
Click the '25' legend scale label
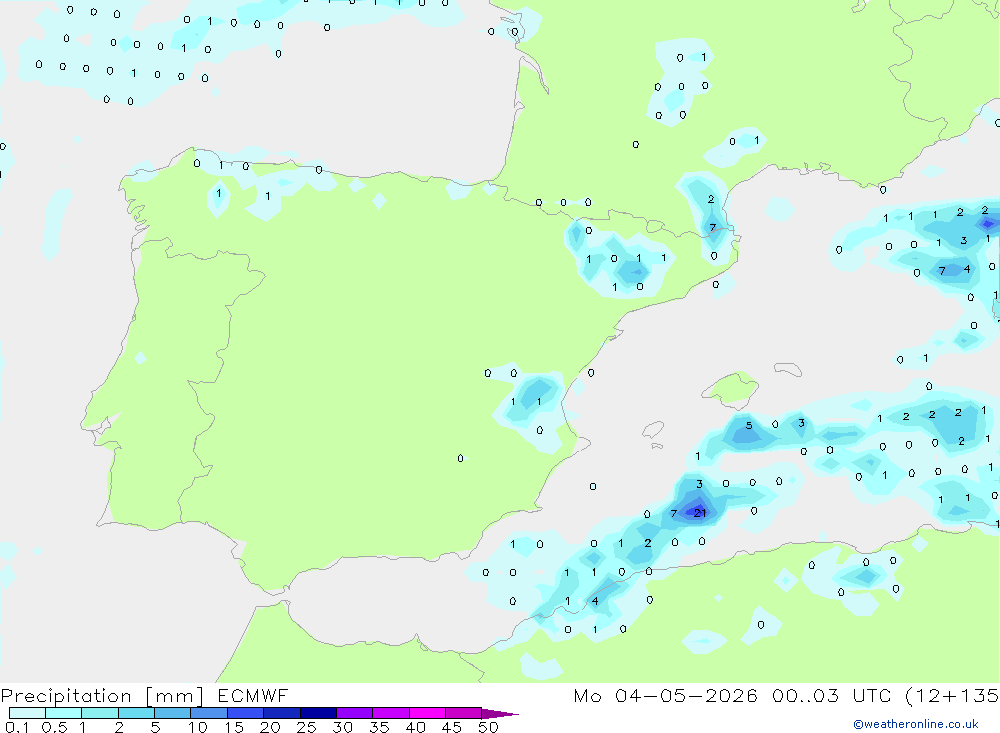(306, 727)
